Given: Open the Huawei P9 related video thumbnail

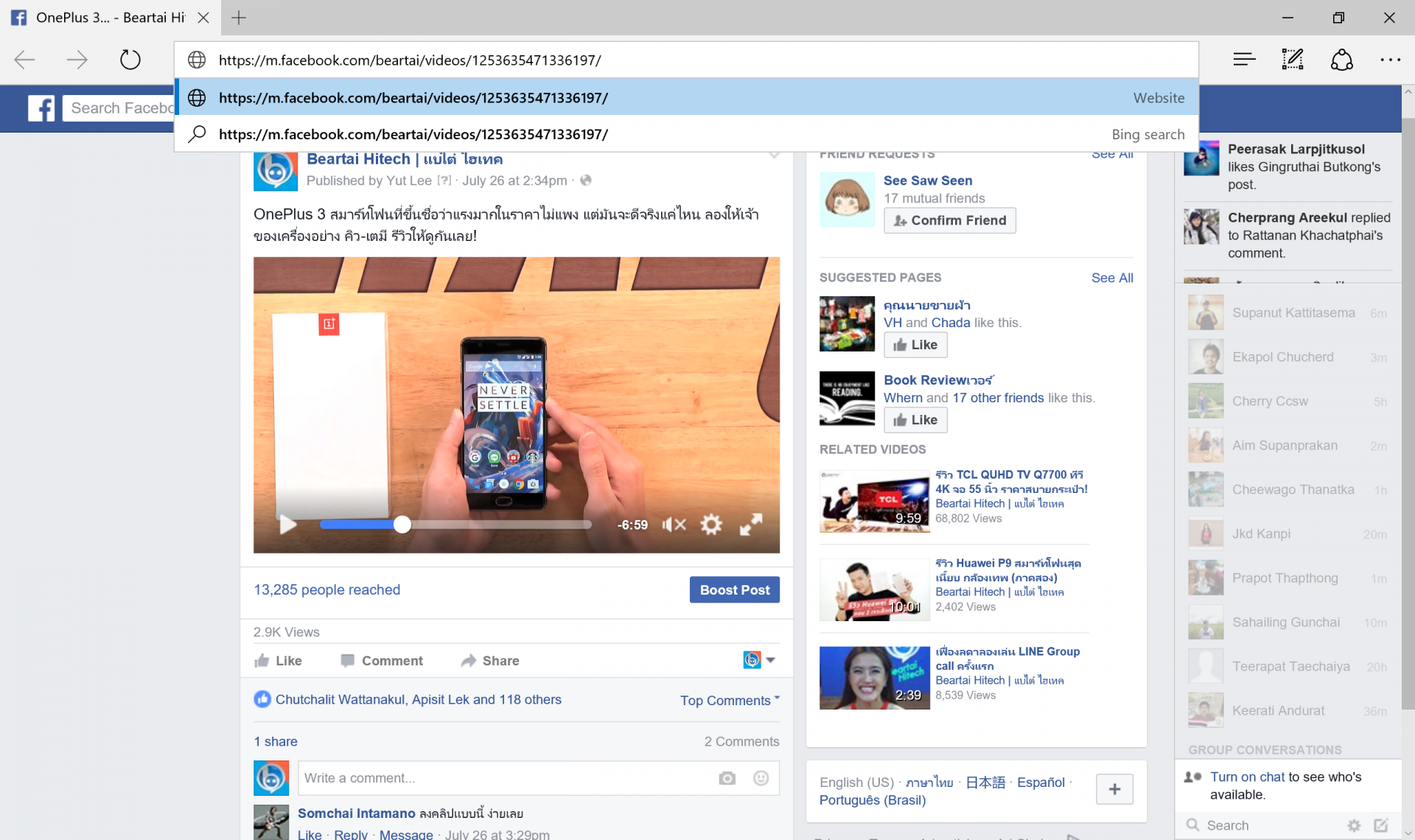Looking at the screenshot, I should (x=874, y=589).
